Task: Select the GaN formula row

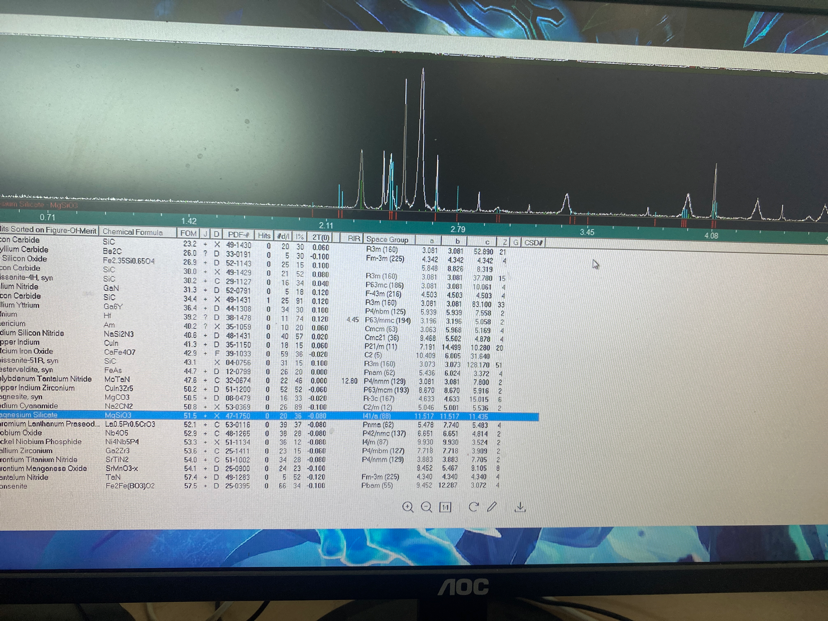Action: click(x=110, y=287)
